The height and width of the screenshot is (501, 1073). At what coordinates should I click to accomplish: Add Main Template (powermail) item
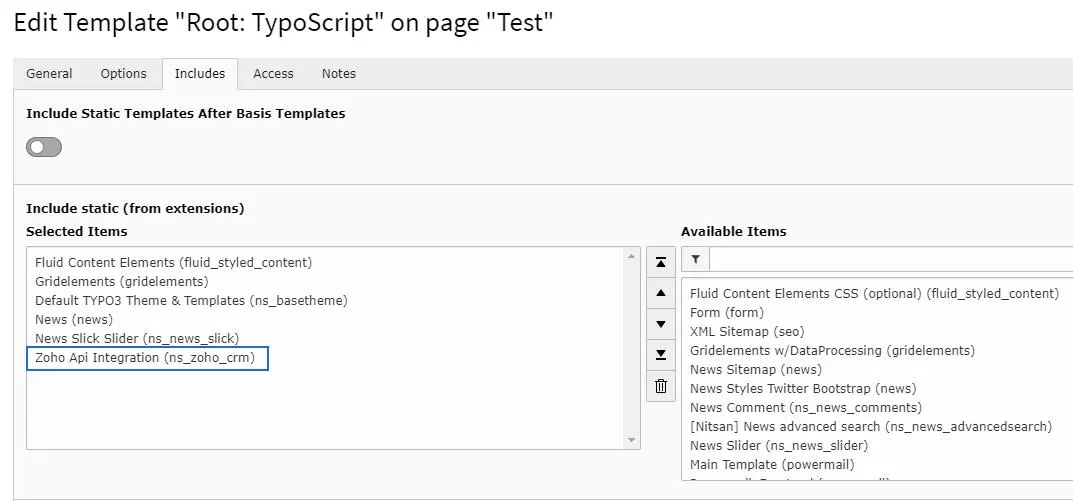tap(772, 465)
